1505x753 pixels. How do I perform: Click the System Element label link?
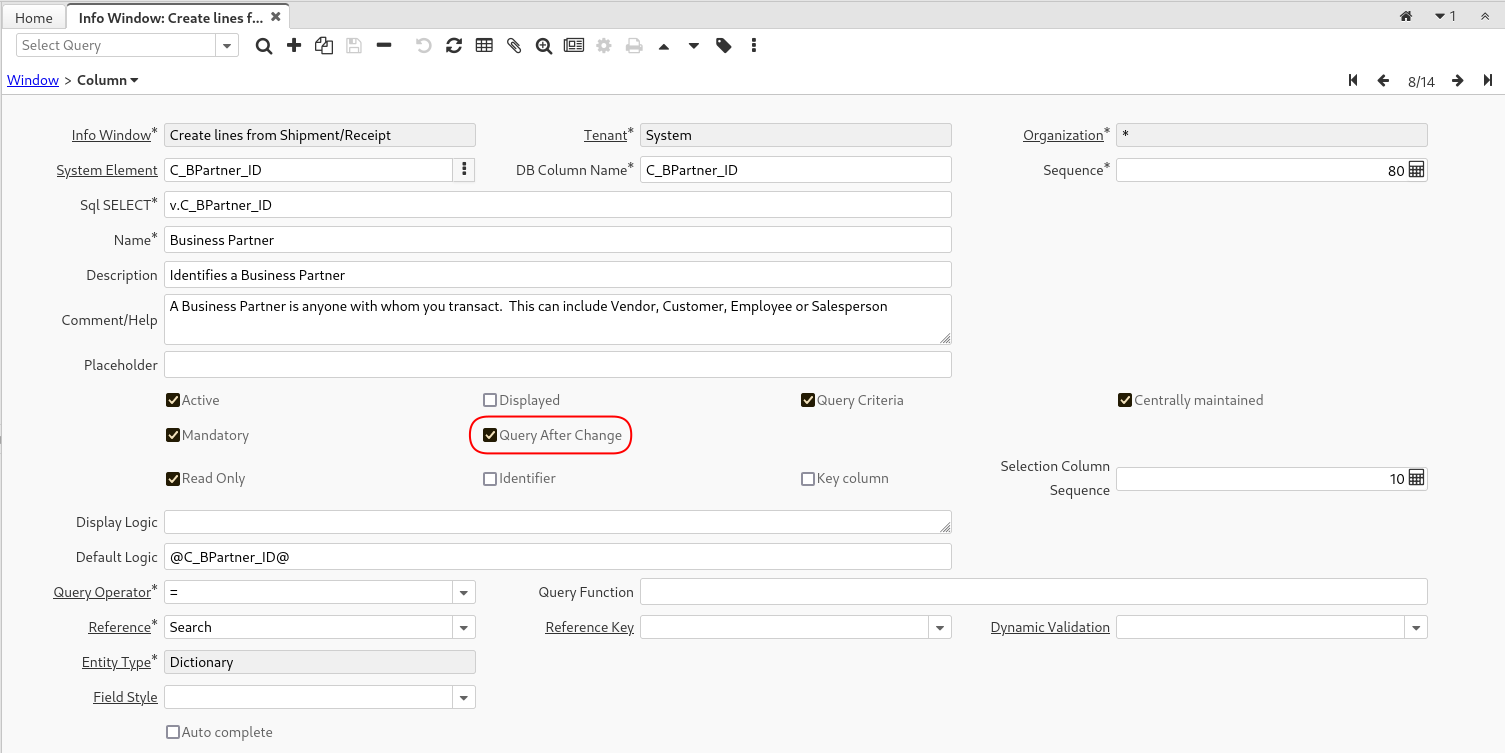coord(107,170)
